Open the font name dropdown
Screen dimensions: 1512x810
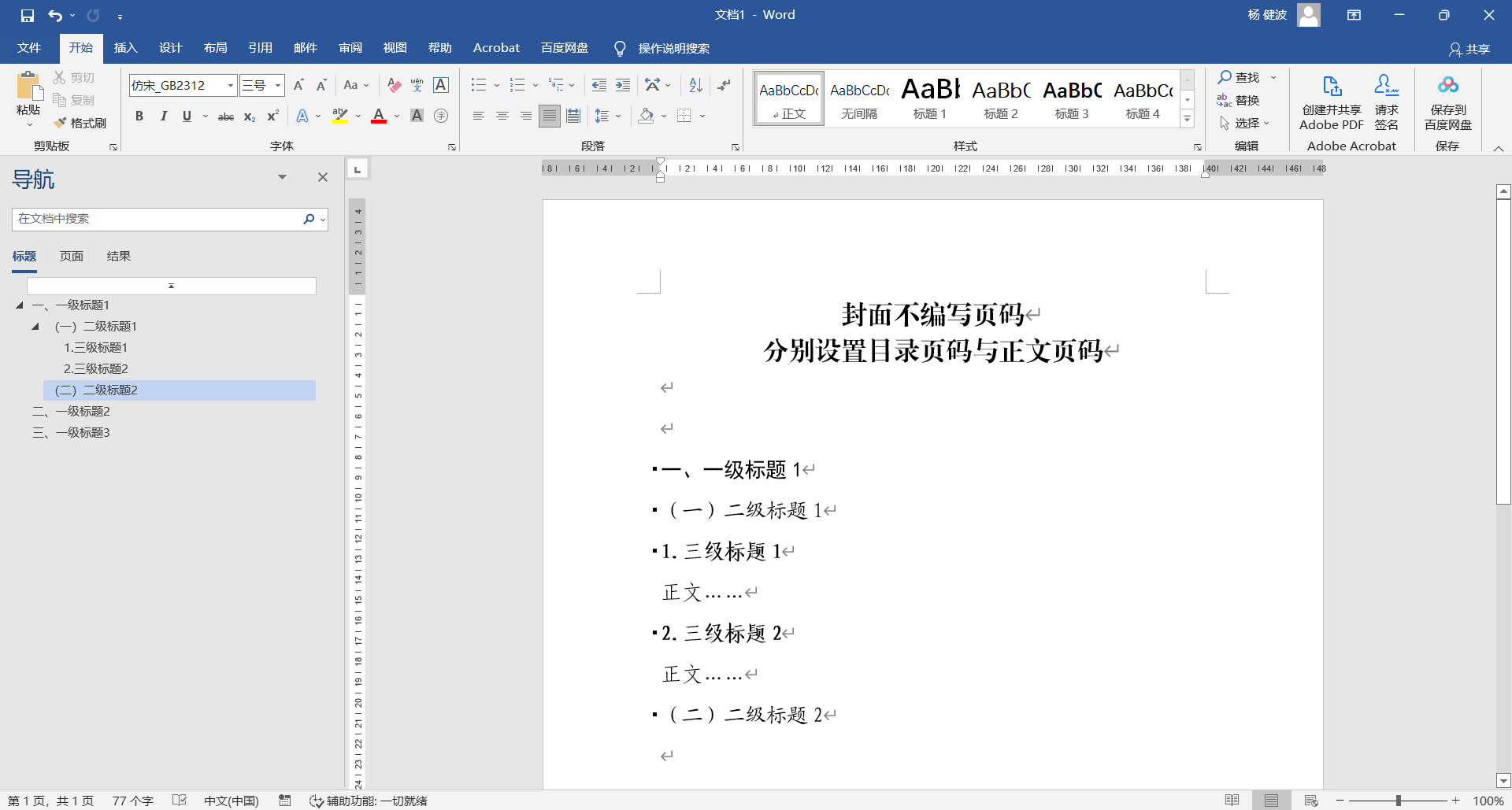(x=231, y=85)
